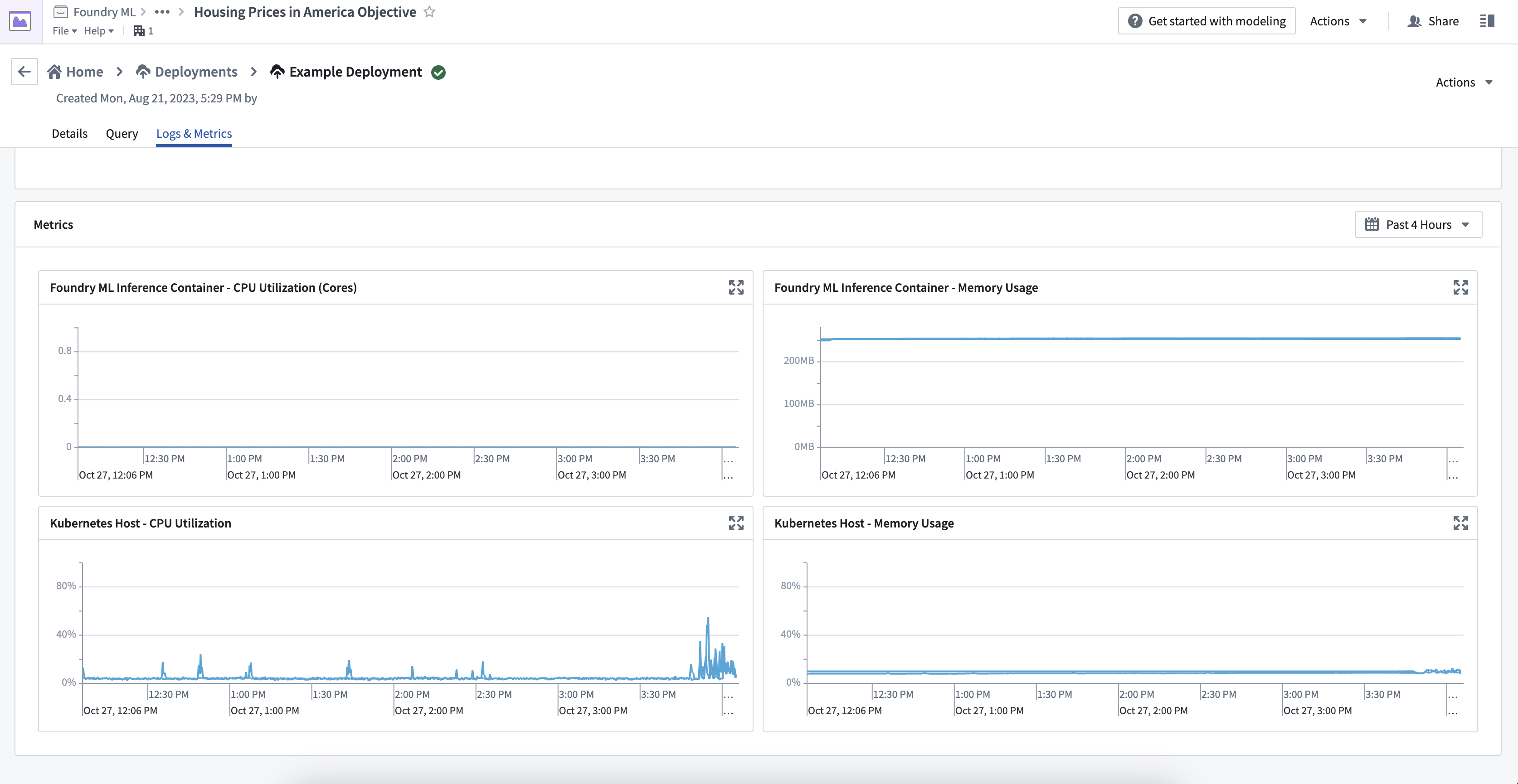Click the Foundry ML breadcrumb
The height and width of the screenshot is (784, 1518).
[x=104, y=12]
